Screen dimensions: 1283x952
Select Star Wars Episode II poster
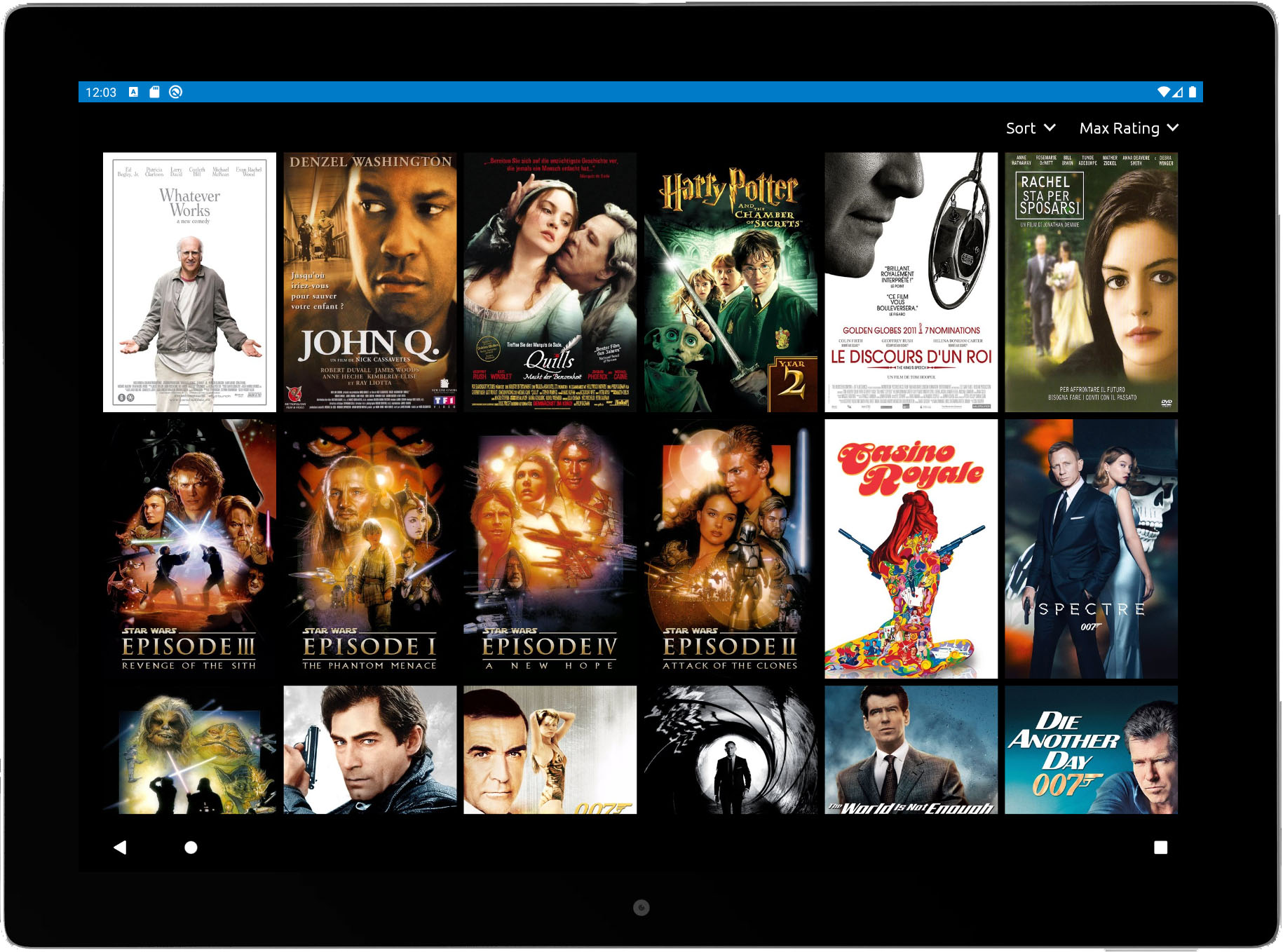click(731, 549)
